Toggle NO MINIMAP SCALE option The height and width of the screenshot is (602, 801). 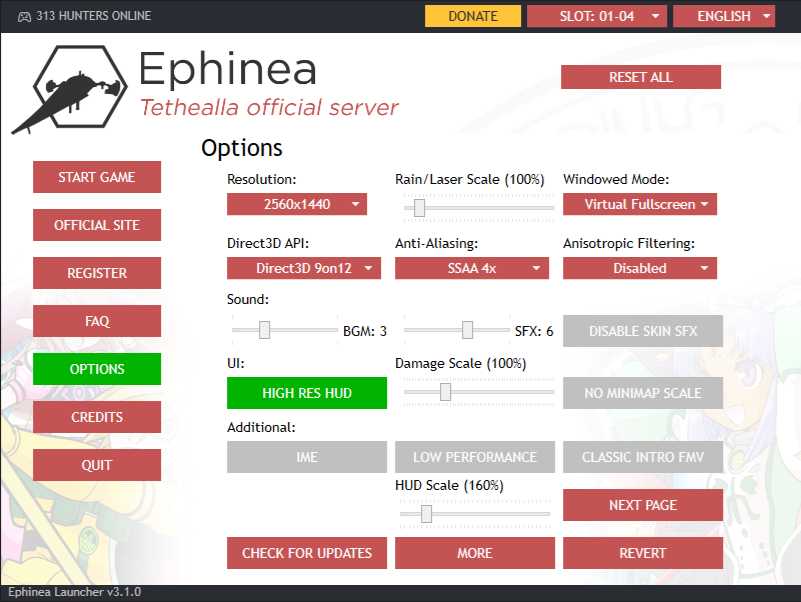[x=643, y=393]
